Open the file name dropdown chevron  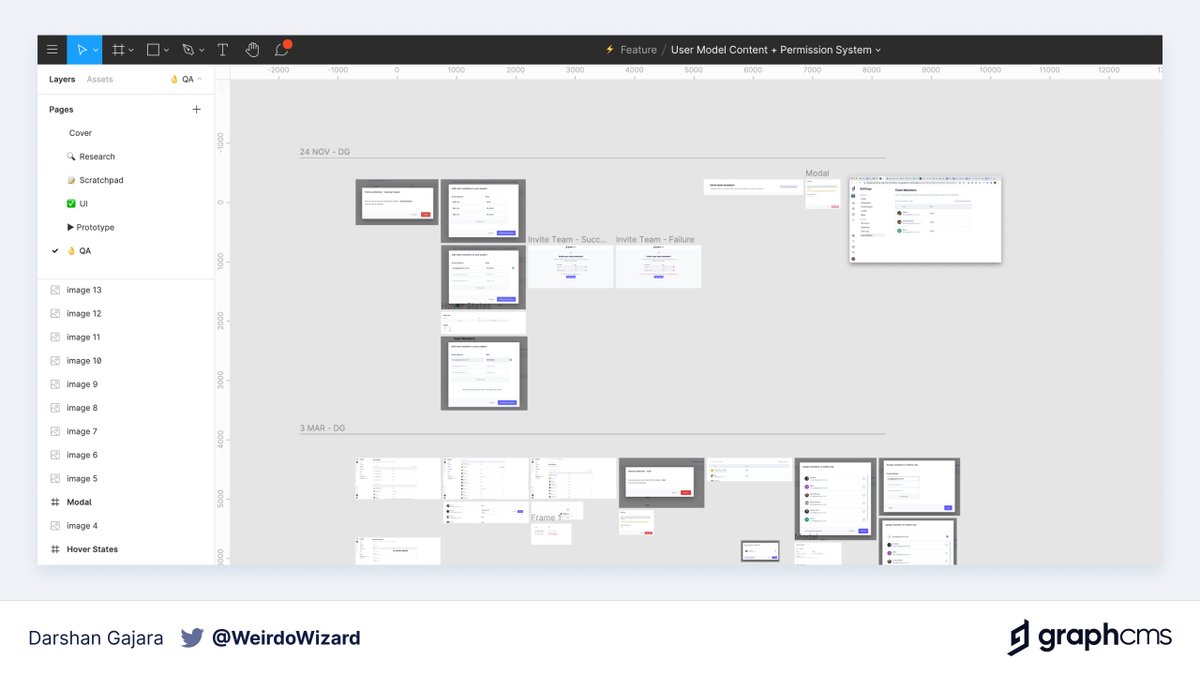878,50
